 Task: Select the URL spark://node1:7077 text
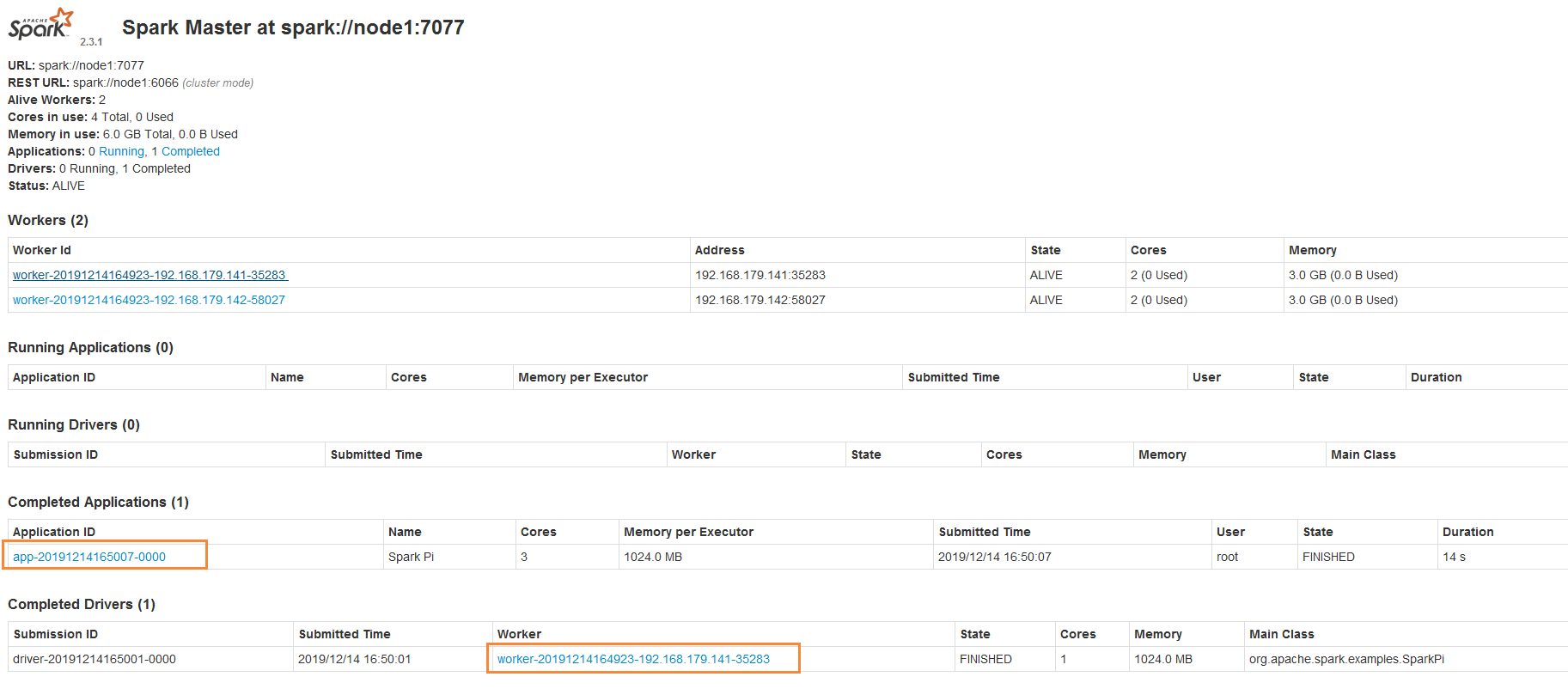point(91,65)
